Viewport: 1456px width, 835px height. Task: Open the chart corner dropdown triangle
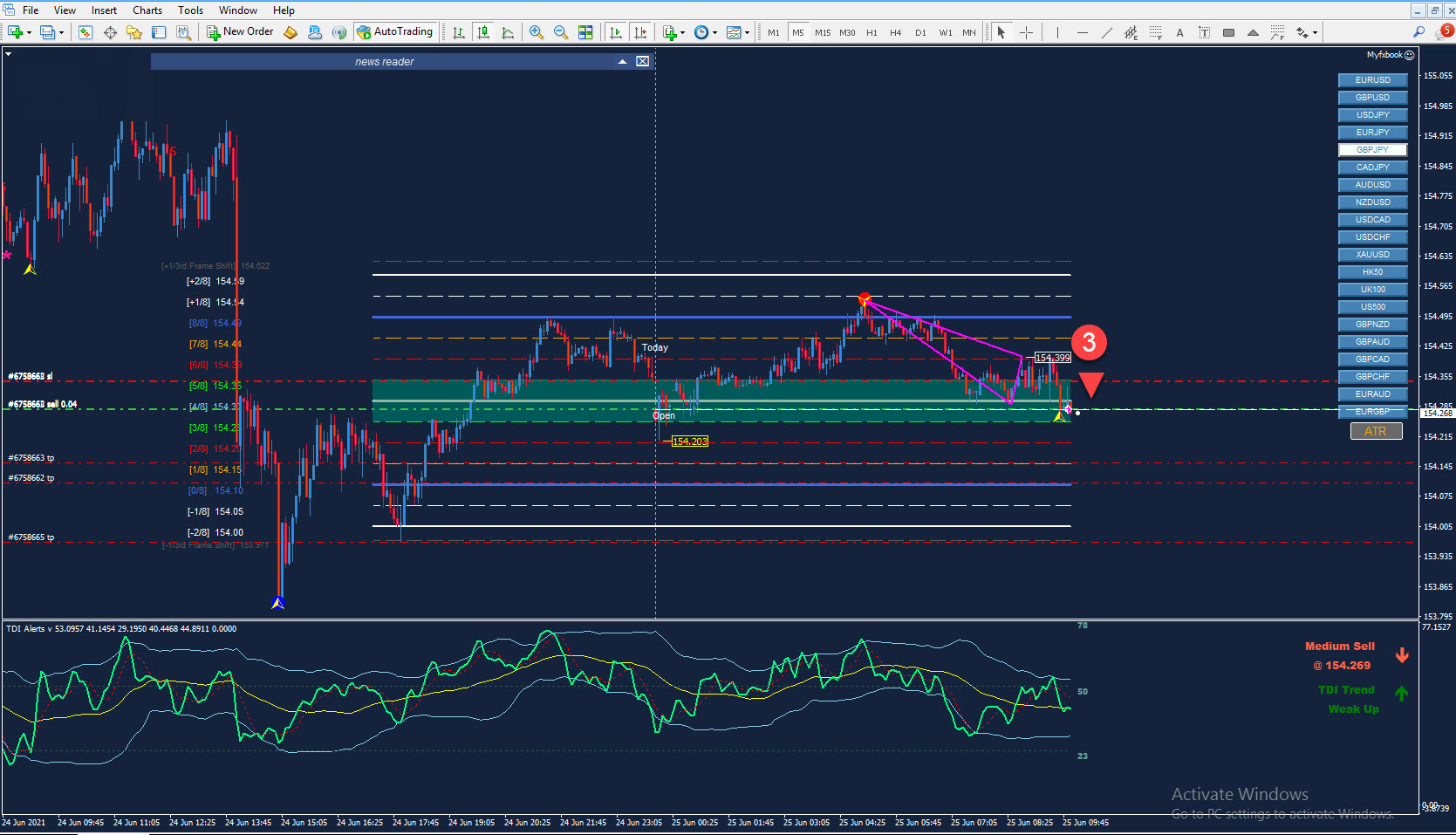pos(9,54)
